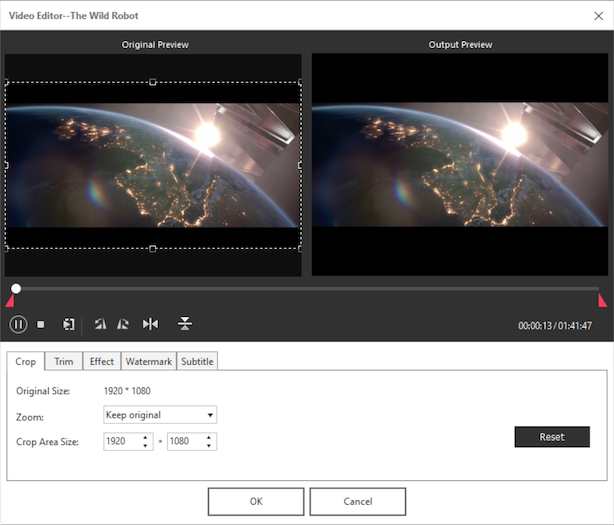Stop the video preview playback

click(x=40, y=325)
